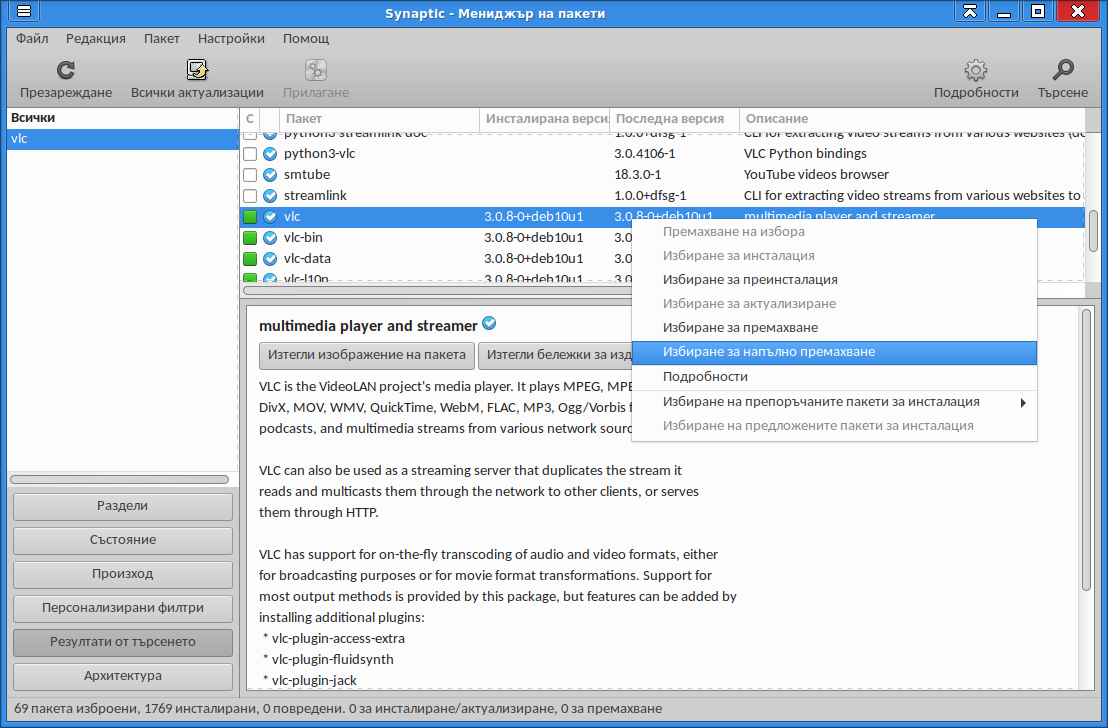1108x728 pixels.
Task: Select the vlc-bin package name
Action: 303,237
